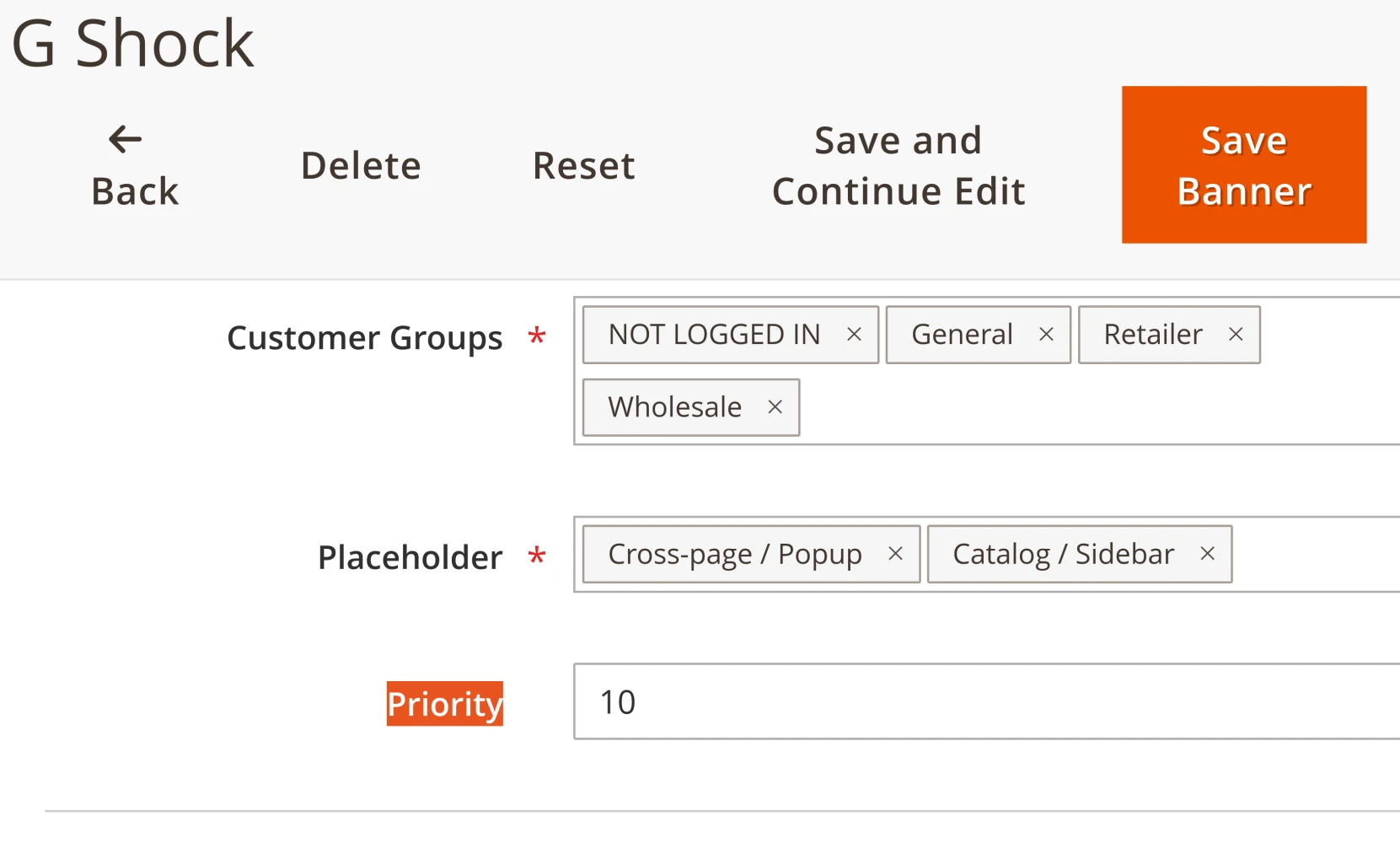This screenshot has height=843, width=1400.
Task: Remove the Catalog / Sidebar placeholder tag
Action: tap(1207, 554)
